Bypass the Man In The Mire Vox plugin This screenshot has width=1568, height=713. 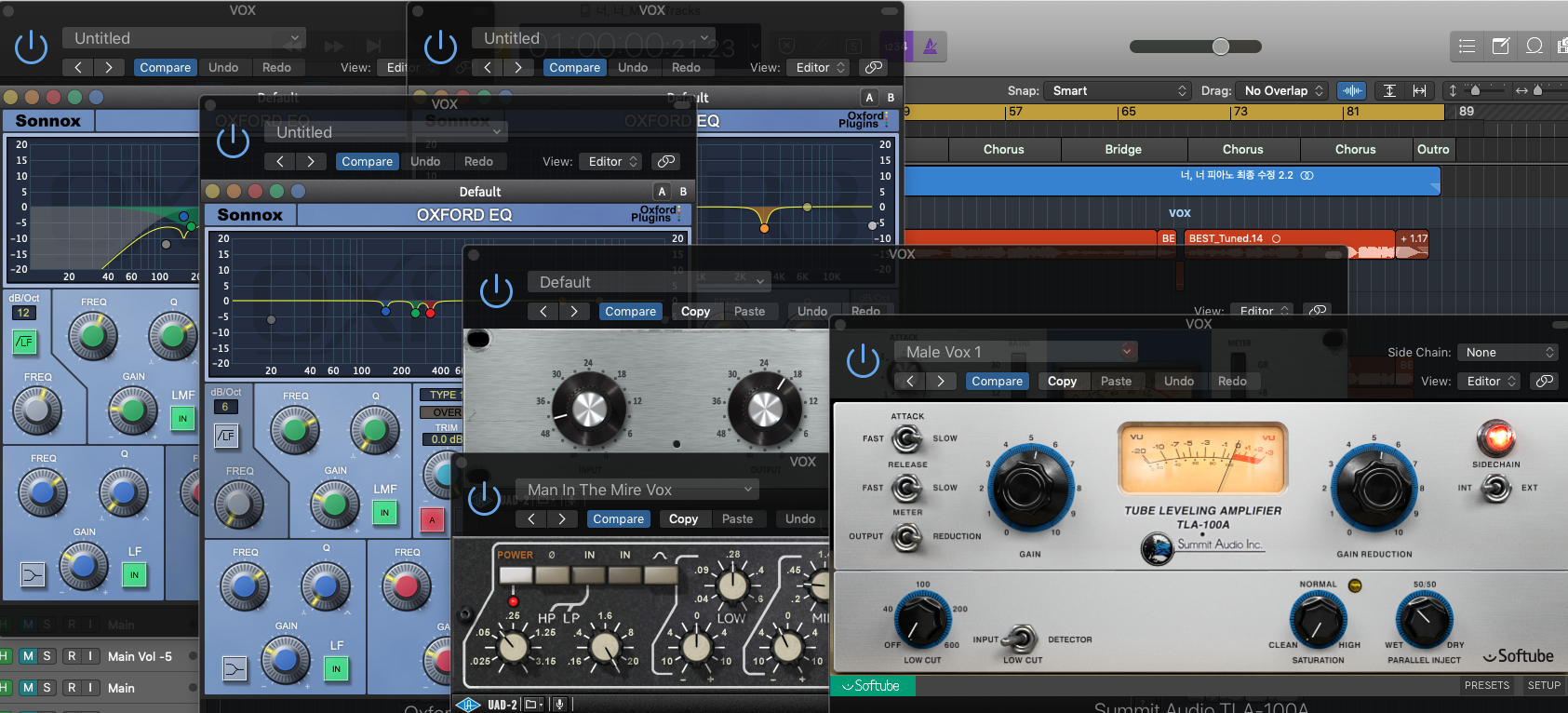[x=484, y=498]
